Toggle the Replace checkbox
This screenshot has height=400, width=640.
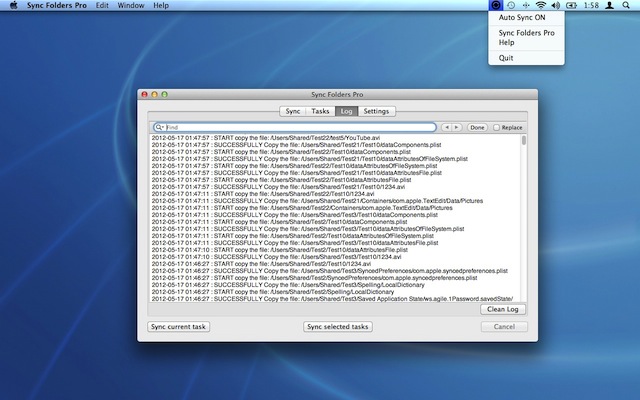(x=495, y=128)
